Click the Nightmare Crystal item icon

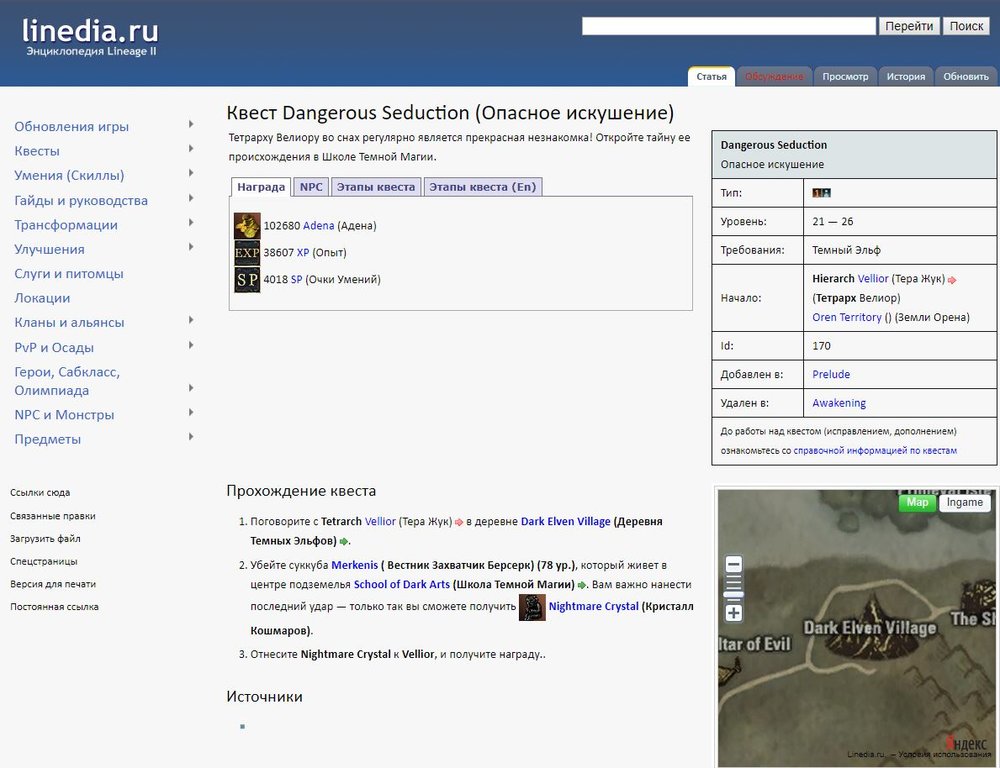coord(532,607)
